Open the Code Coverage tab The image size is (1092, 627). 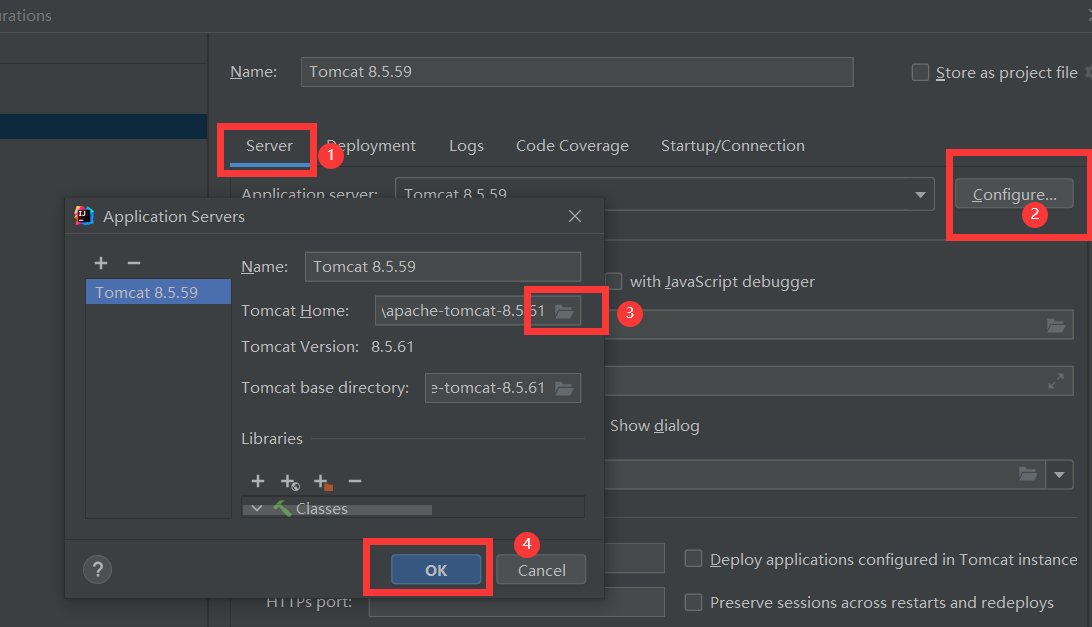click(x=572, y=146)
